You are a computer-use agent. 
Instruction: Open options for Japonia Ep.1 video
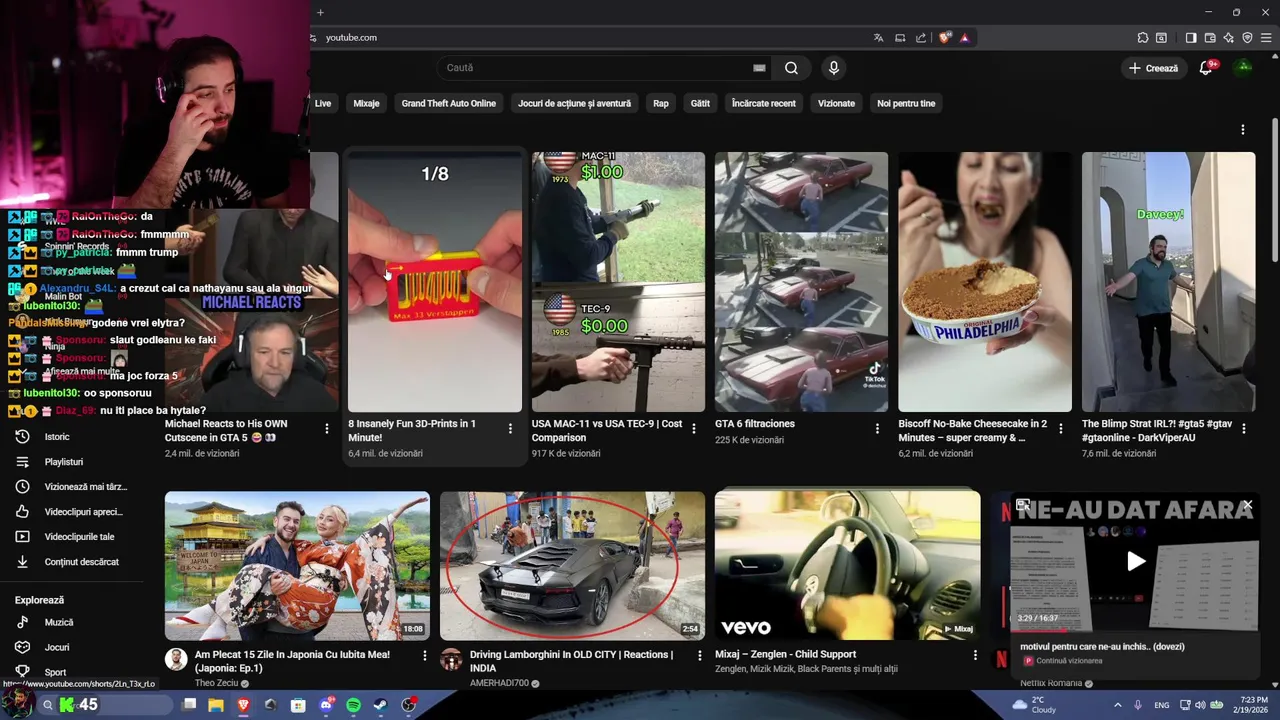pos(424,656)
